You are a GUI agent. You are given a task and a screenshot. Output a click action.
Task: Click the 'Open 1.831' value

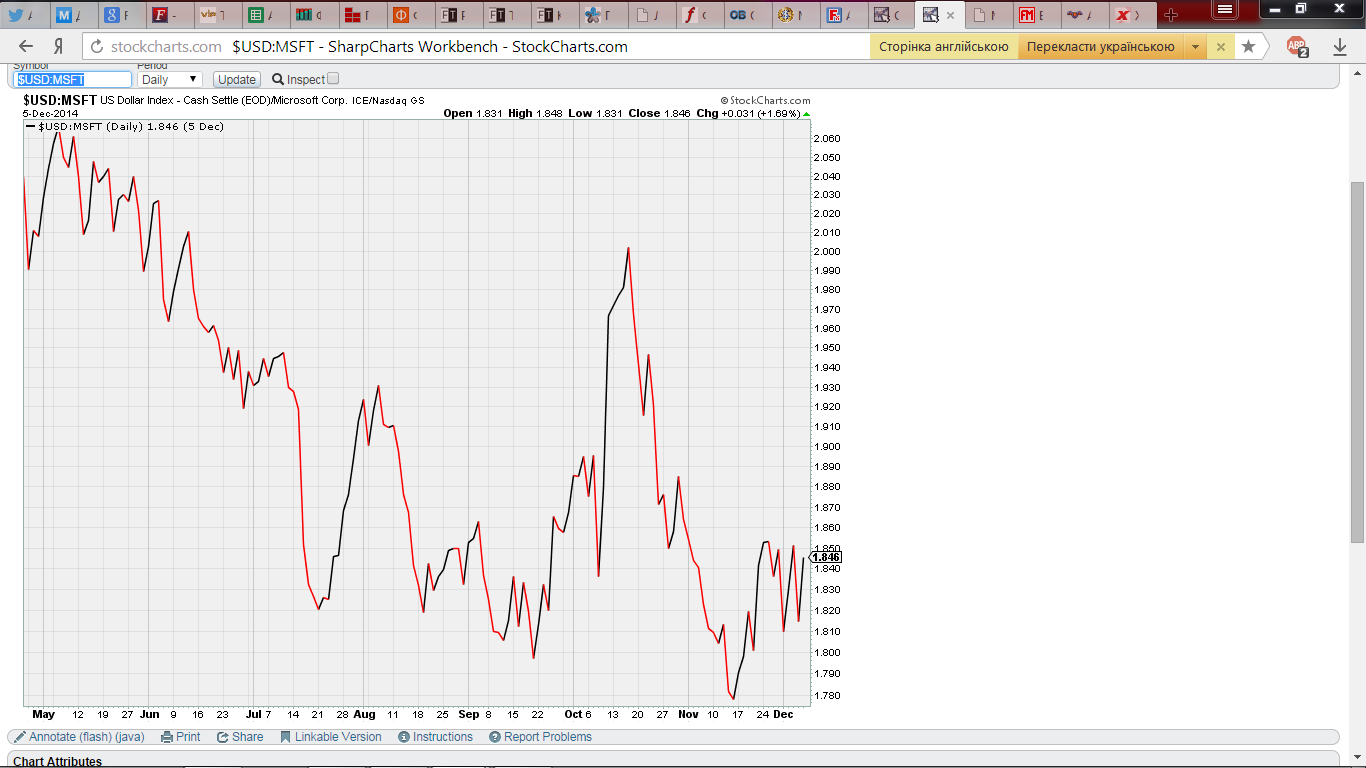click(x=473, y=113)
